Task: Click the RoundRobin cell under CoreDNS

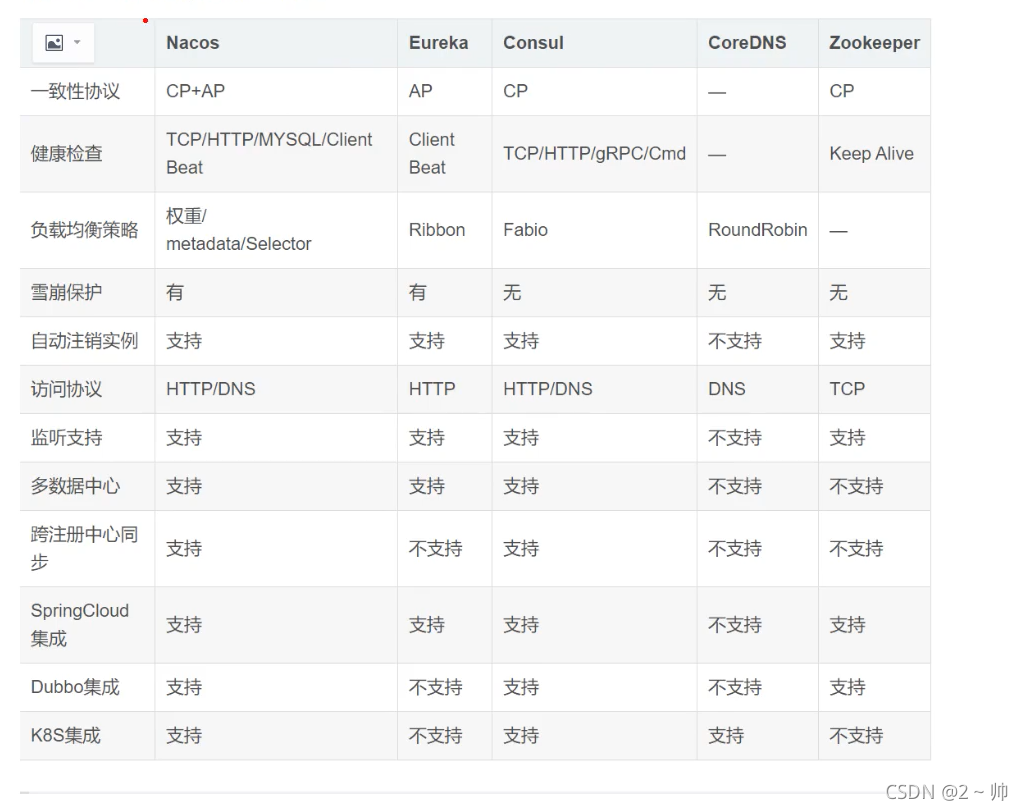Action: (x=757, y=230)
